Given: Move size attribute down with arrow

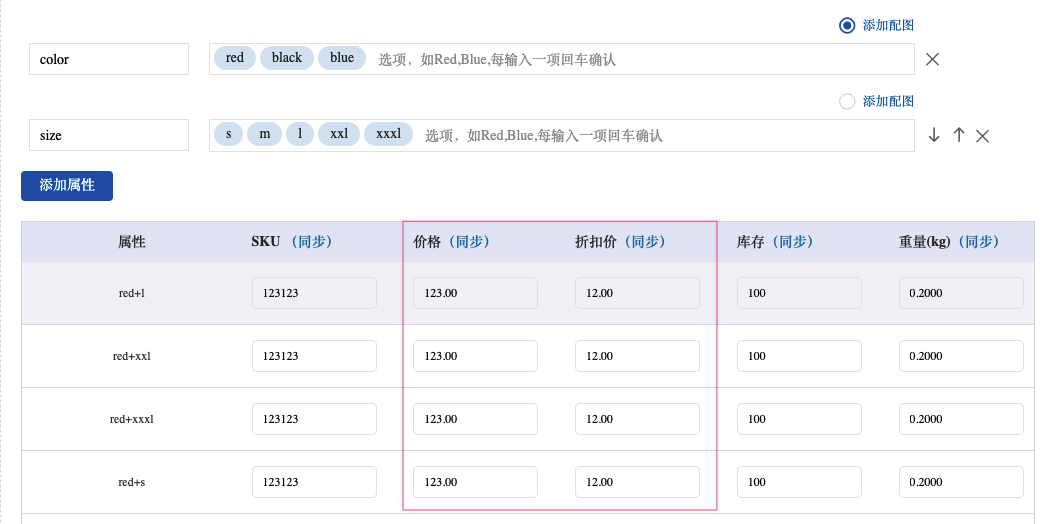Looking at the screenshot, I should [x=934, y=135].
